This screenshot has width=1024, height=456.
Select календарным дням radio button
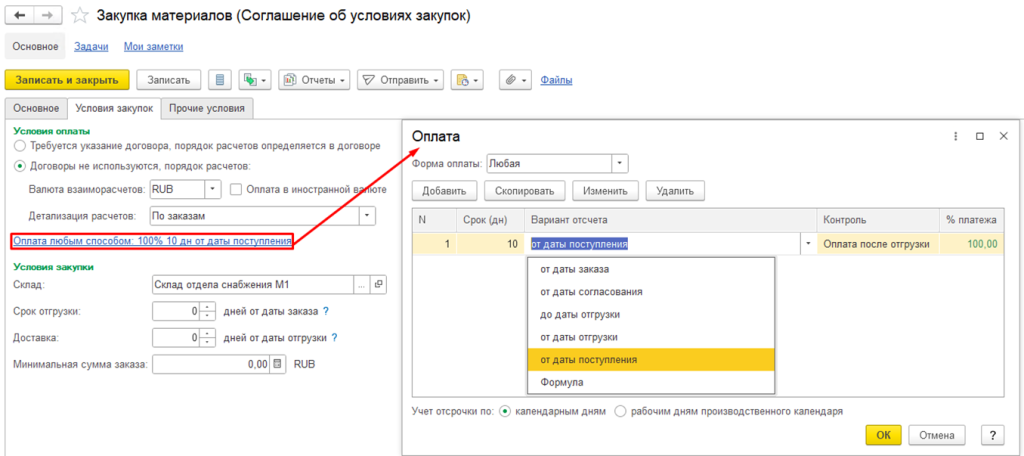coord(504,412)
